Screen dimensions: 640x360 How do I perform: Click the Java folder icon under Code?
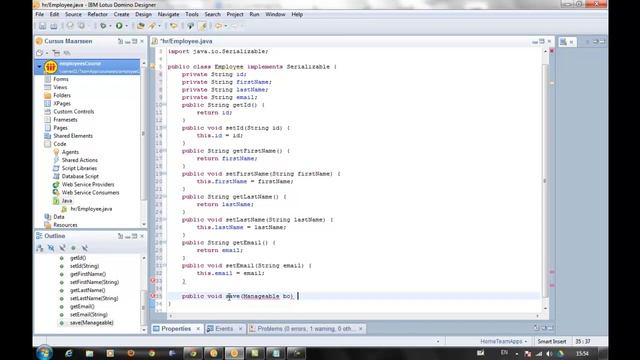56,201
